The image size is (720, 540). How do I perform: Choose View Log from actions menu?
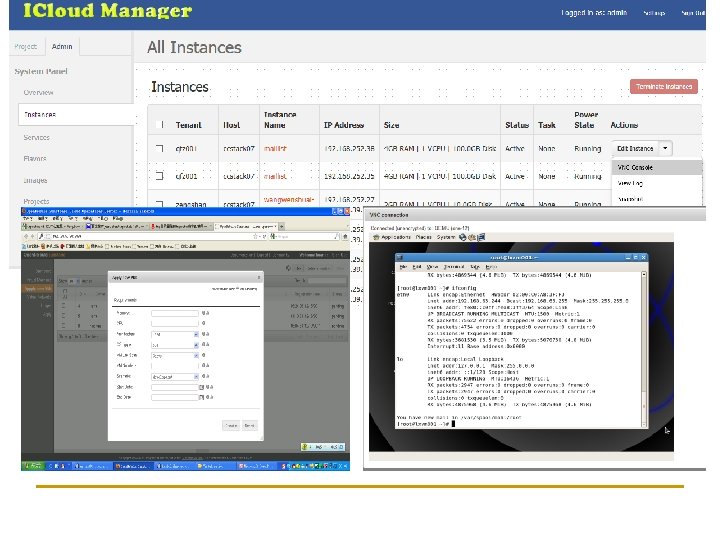point(630,183)
